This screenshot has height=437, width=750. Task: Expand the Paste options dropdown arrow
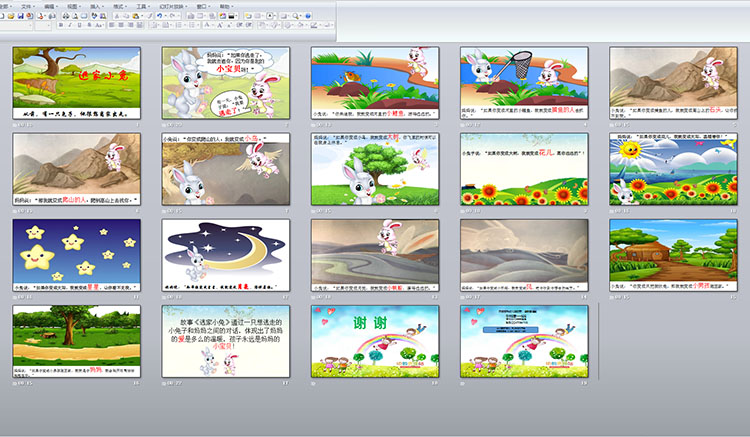[x=142, y=16]
